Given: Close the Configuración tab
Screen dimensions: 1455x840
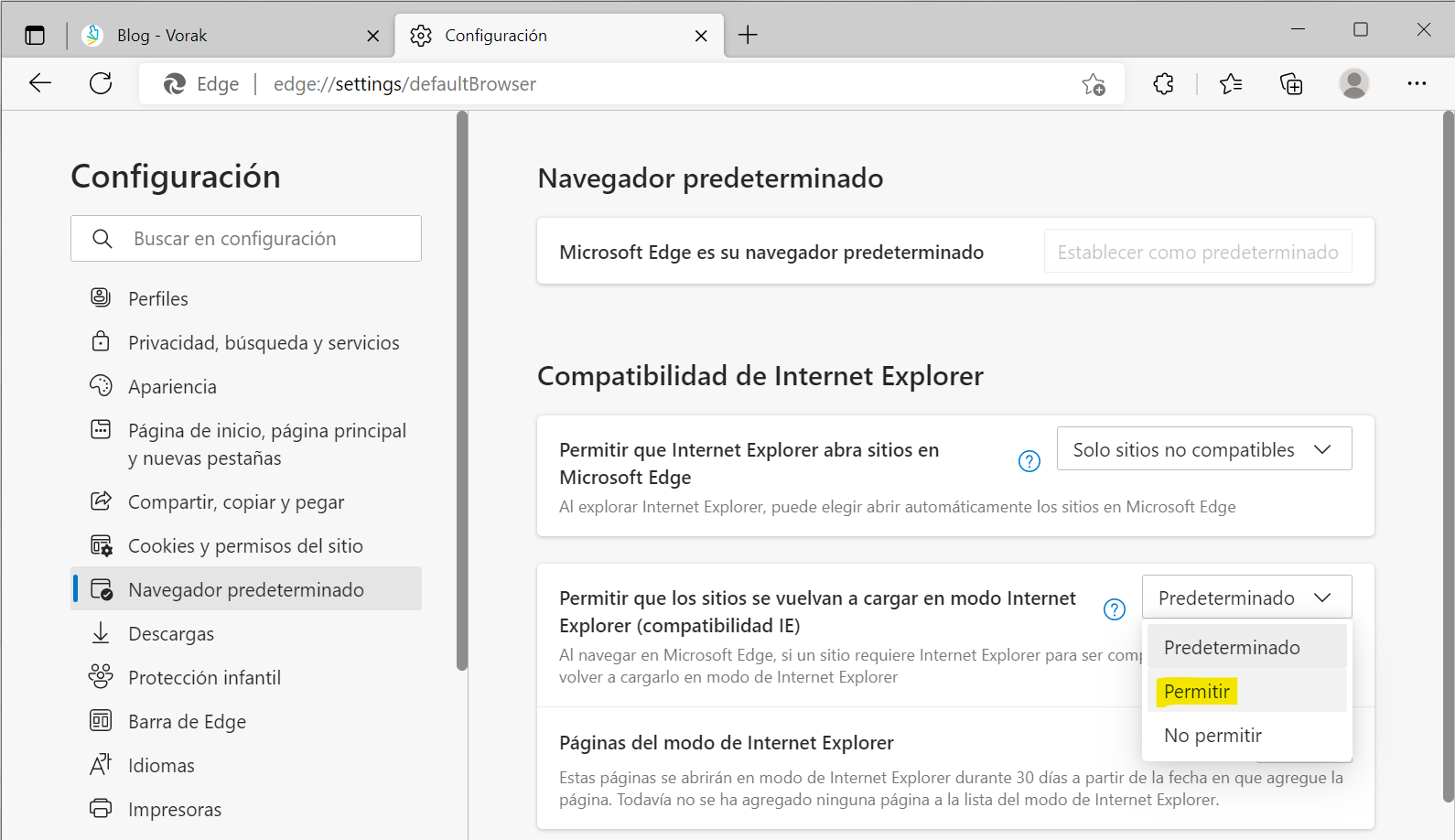Looking at the screenshot, I should coord(701,36).
